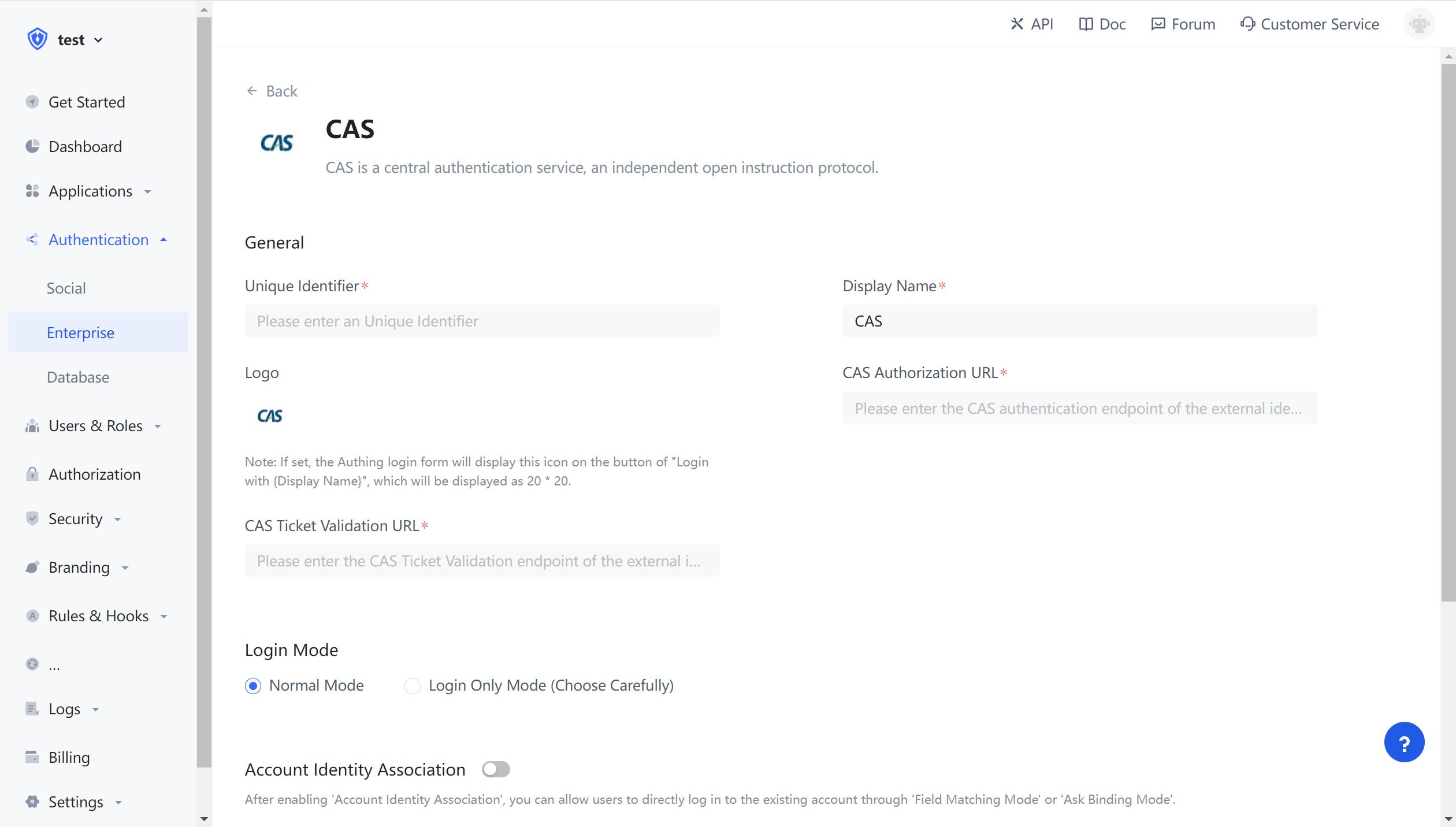Open the Dashboard sidebar section
This screenshot has height=827, width=1456.
[86, 146]
